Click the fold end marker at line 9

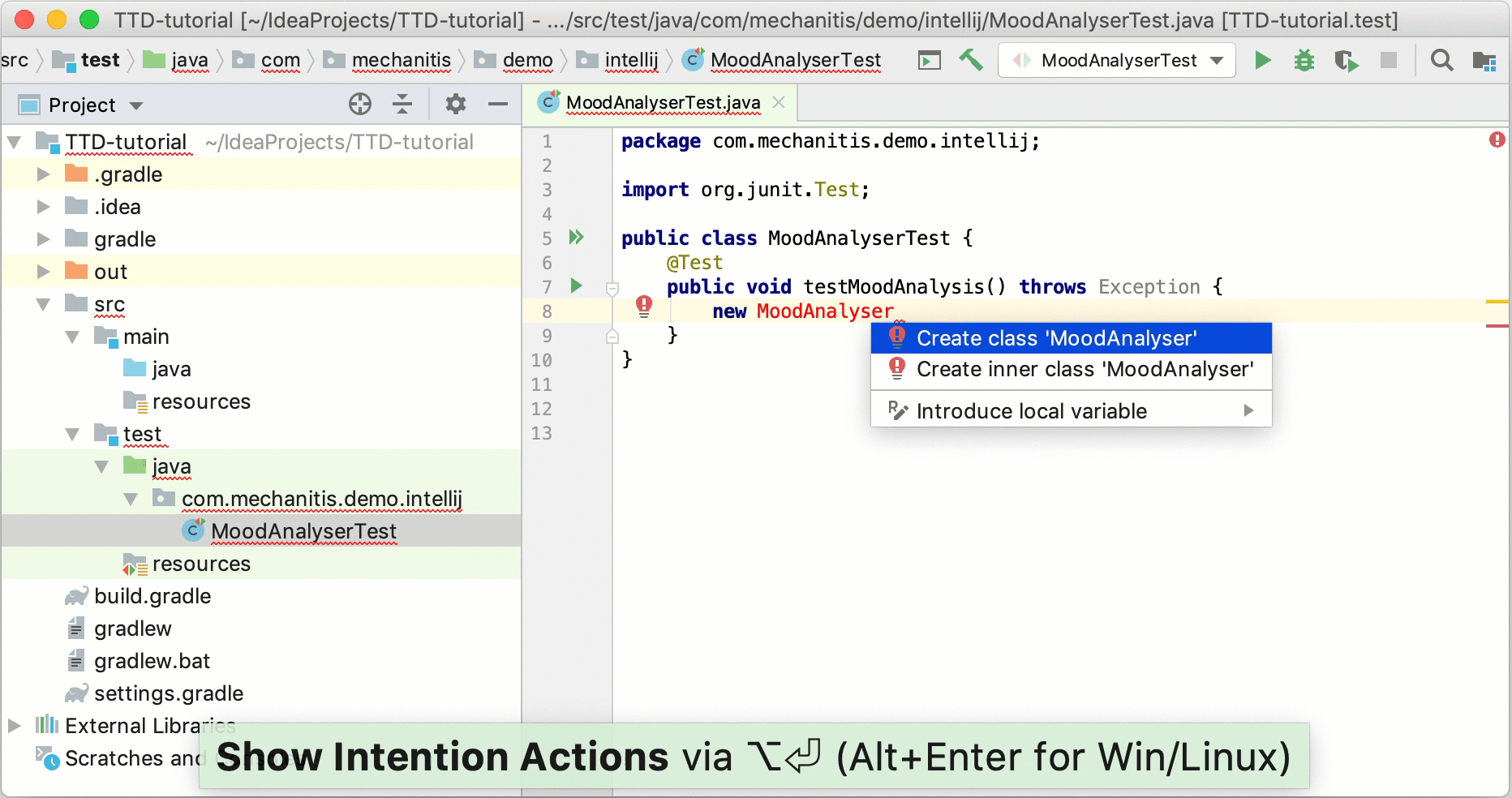click(x=612, y=336)
